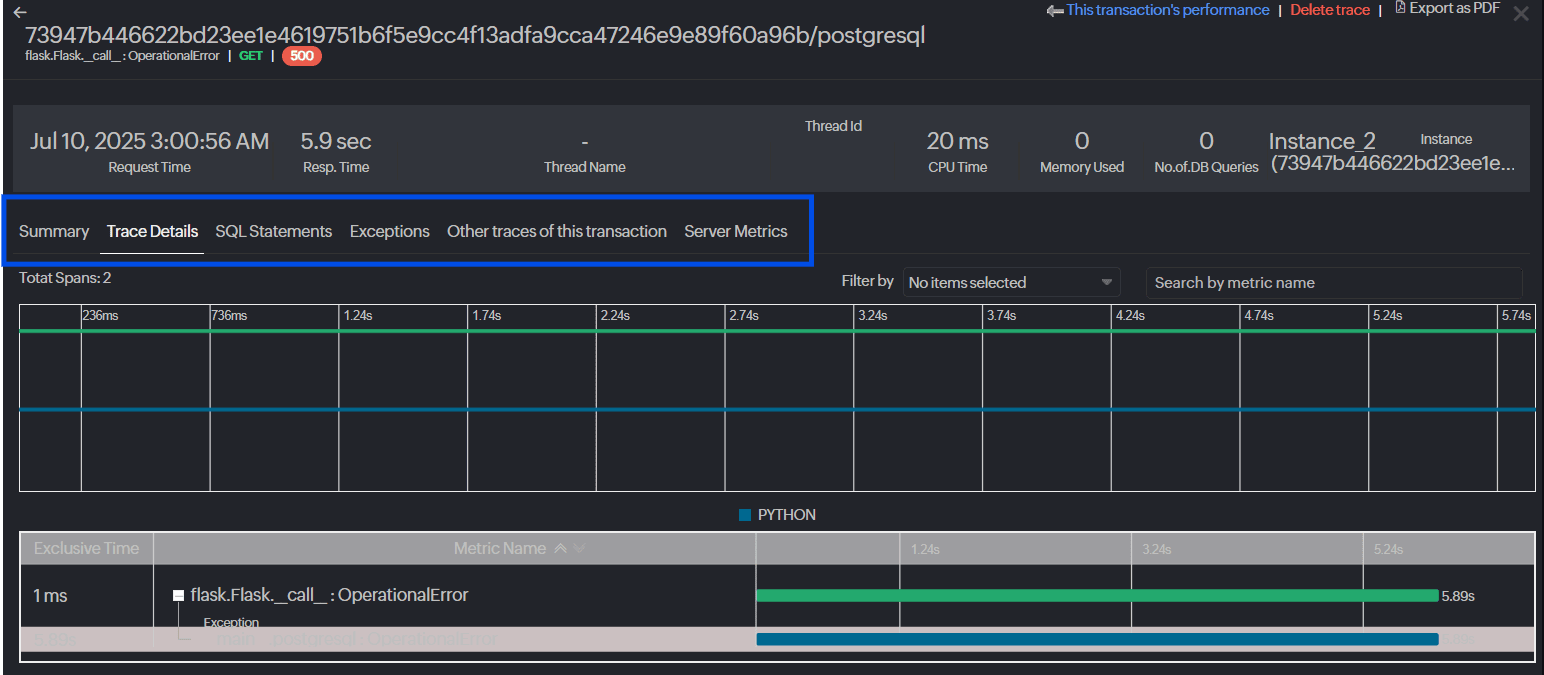Image resolution: width=1544 pixels, height=675 pixels.
Task: Click the blue span bar in second row
Action: coord(1096,639)
